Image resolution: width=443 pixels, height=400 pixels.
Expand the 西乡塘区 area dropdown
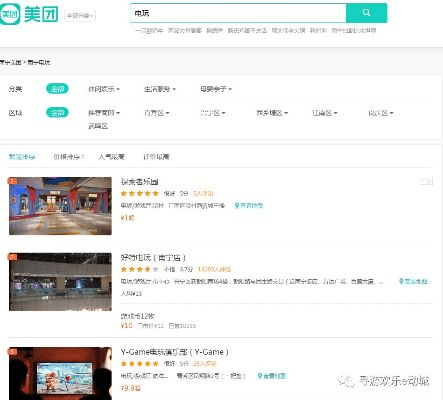[x=272, y=113]
